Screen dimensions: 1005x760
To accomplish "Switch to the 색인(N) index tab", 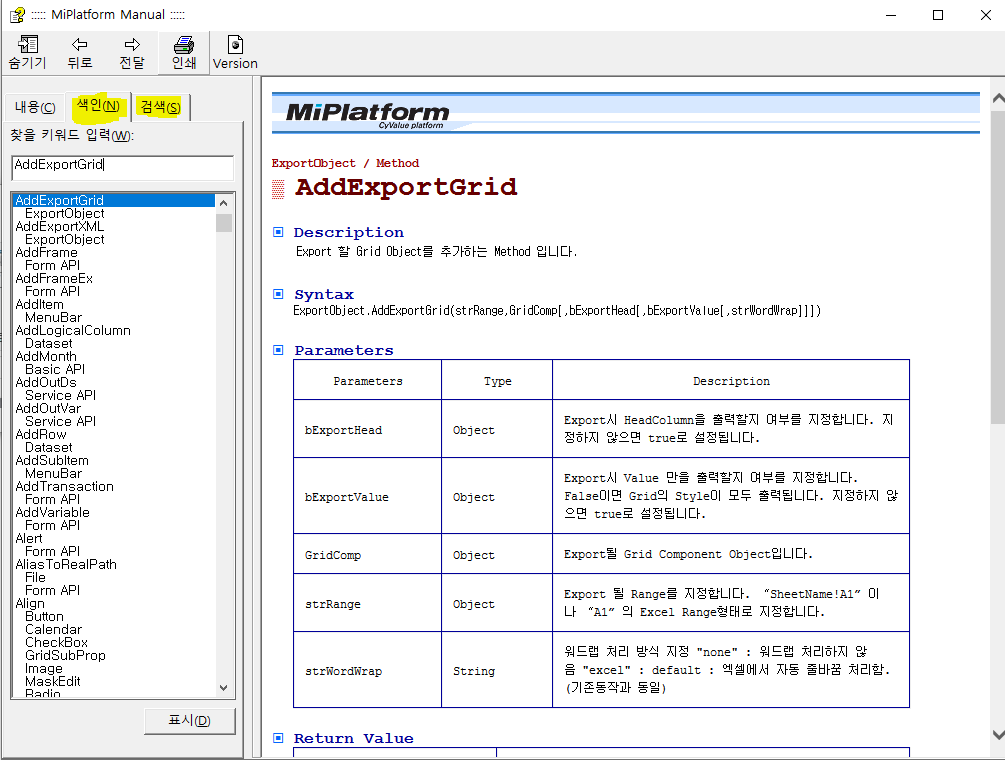I will coord(98,106).
